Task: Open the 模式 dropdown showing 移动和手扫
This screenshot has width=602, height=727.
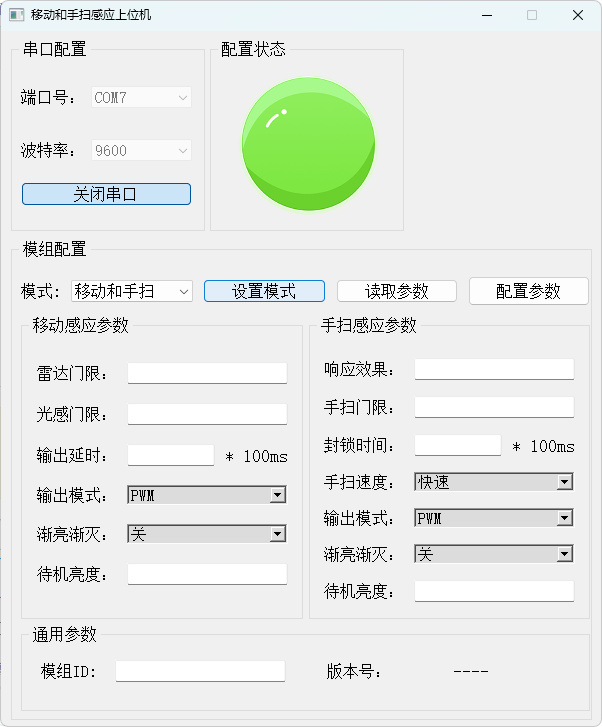Action: click(132, 291)
